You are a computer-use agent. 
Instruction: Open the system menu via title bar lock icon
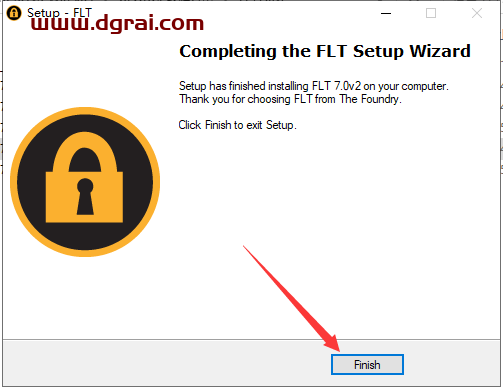pyautogui.click(x=14, y=13)
